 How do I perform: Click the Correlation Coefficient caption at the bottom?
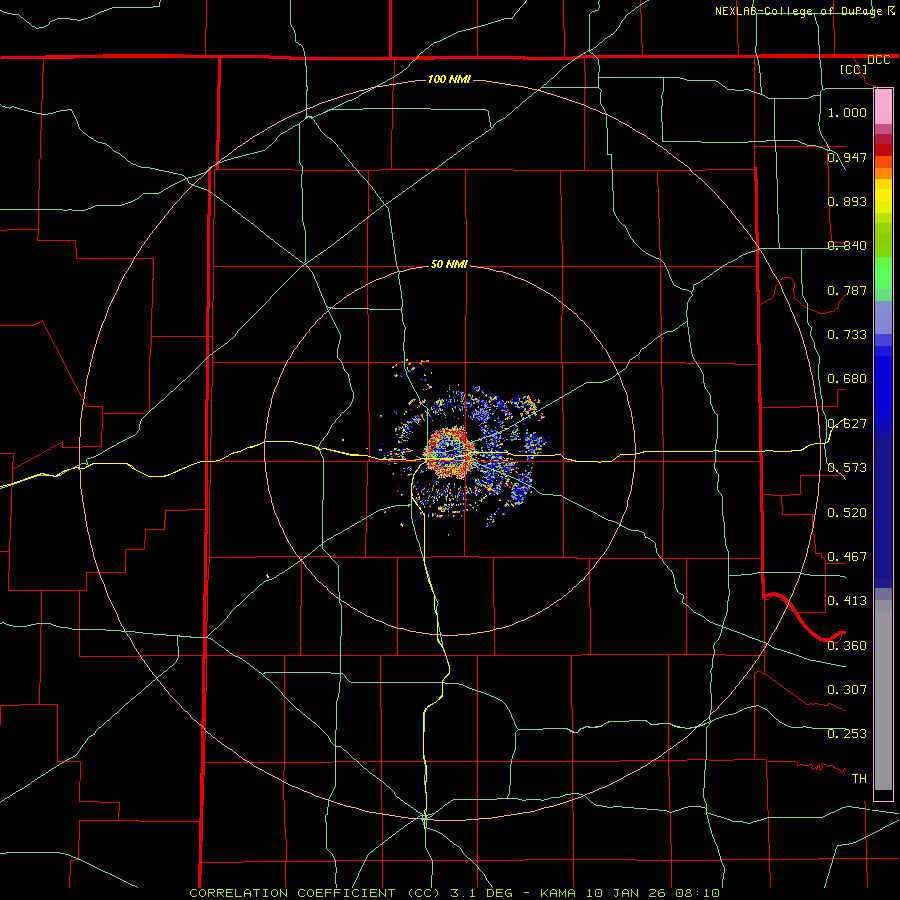point(454,893)
